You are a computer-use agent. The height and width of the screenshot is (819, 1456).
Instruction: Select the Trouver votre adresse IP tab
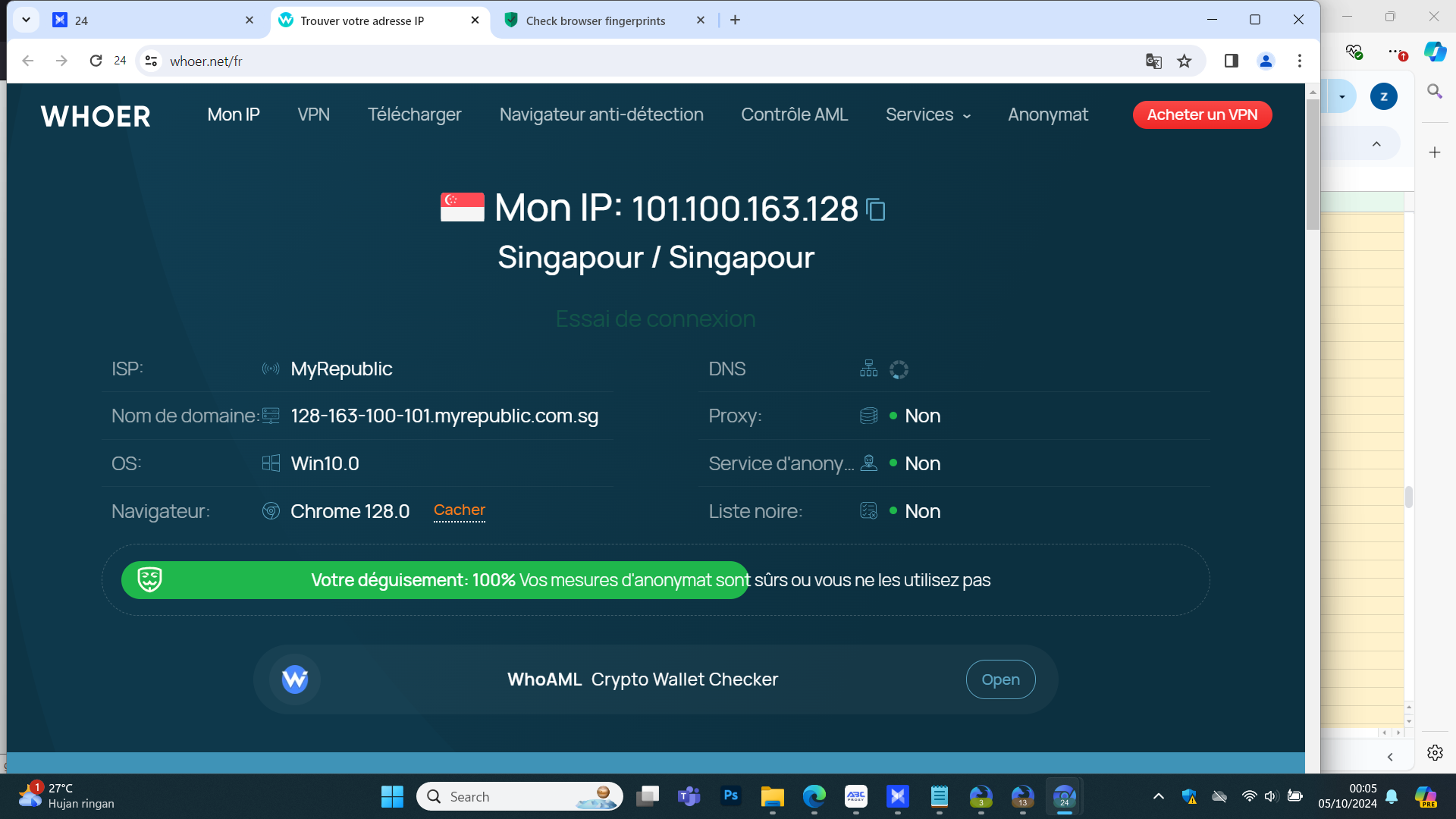(379, 20)
